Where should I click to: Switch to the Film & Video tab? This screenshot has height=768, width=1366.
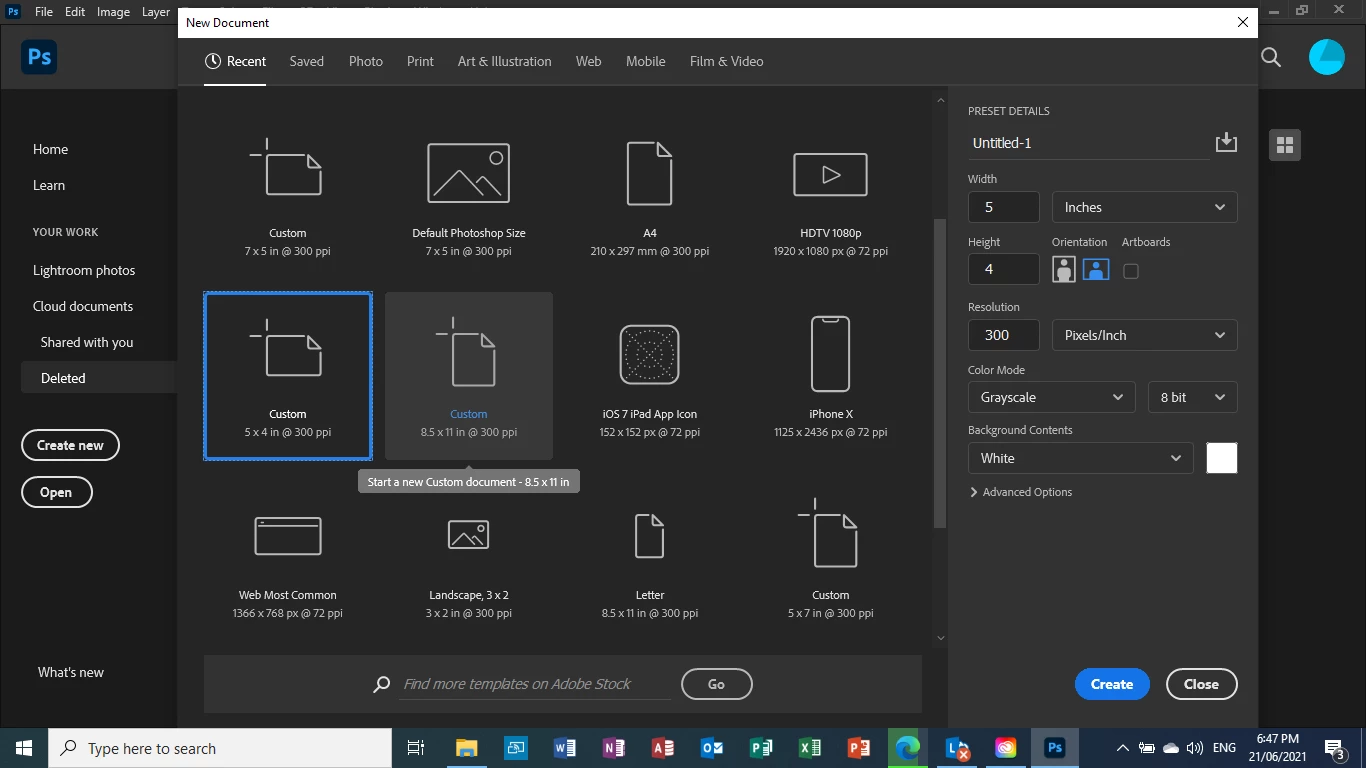tap(727, 61)
